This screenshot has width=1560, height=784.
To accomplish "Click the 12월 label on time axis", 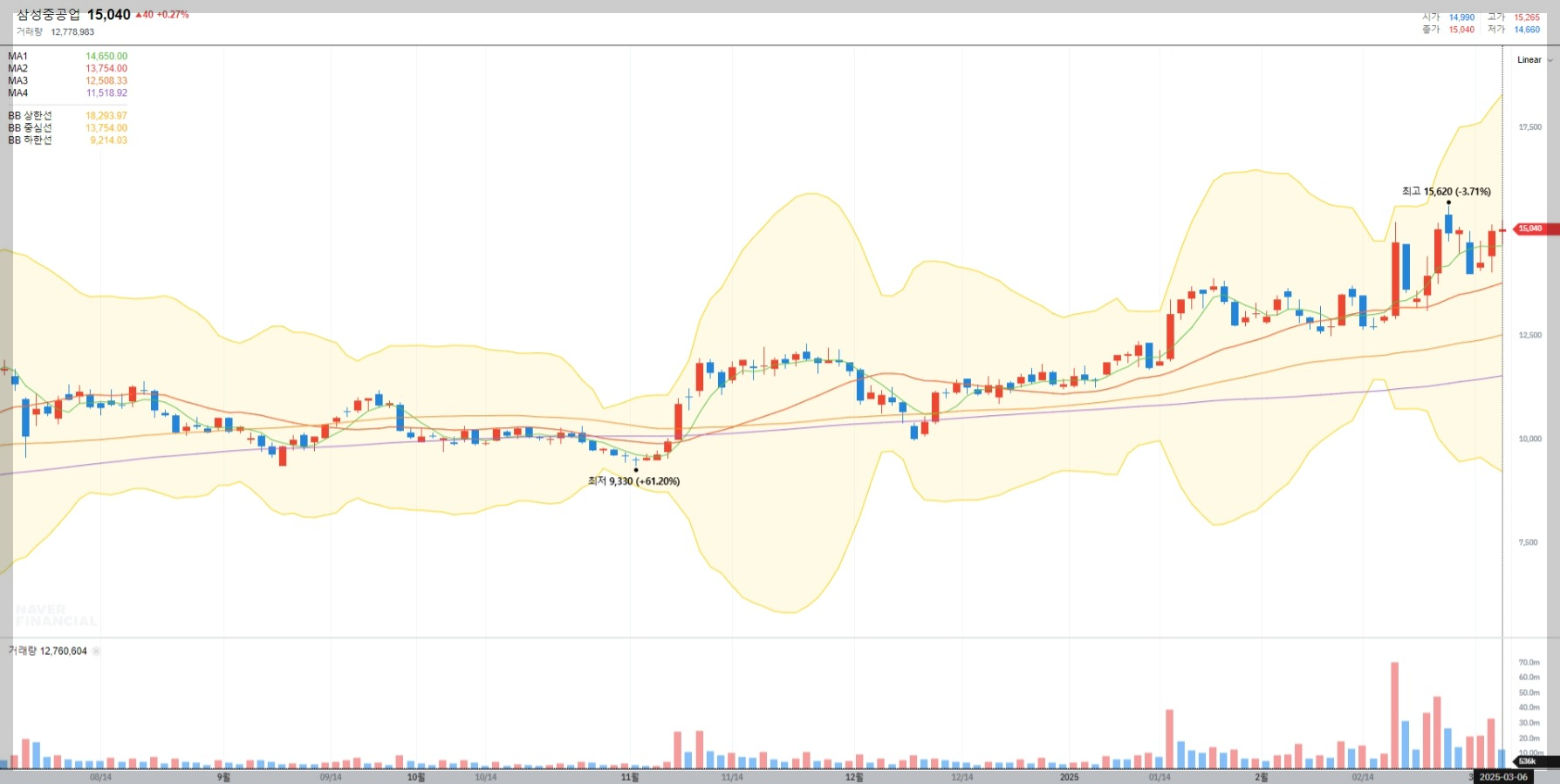I will [854, 777].
